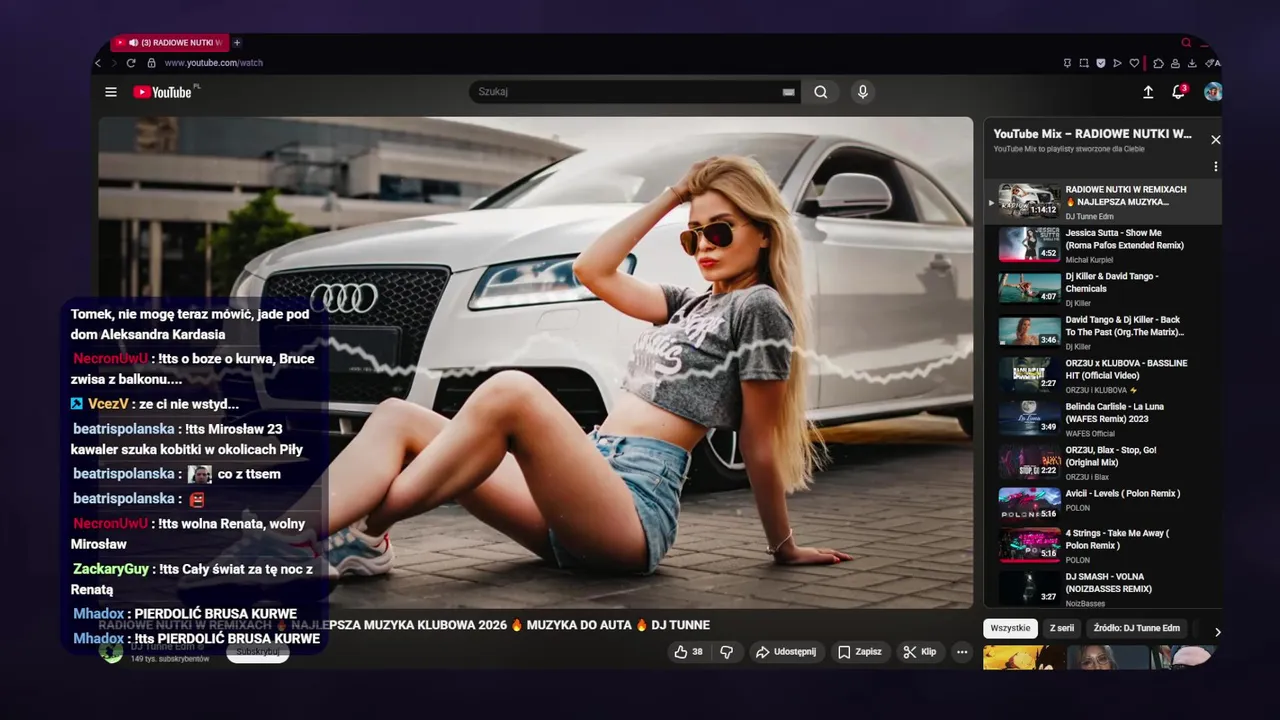Take a snapshot with the selection capture icon
The height and width of the screenshot is (720, 1280).
pyautogui.click(x=1084, y=63)
